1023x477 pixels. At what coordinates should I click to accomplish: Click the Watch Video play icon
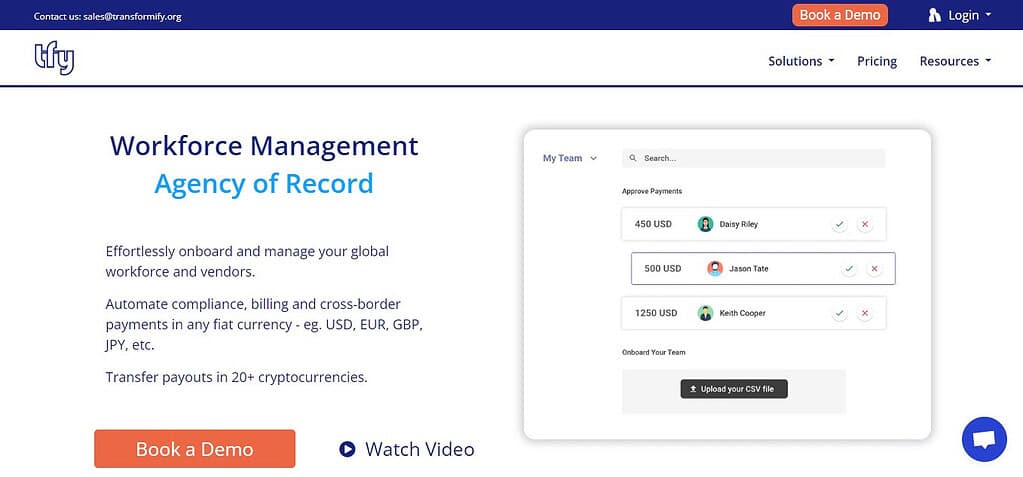coord(347,449)
